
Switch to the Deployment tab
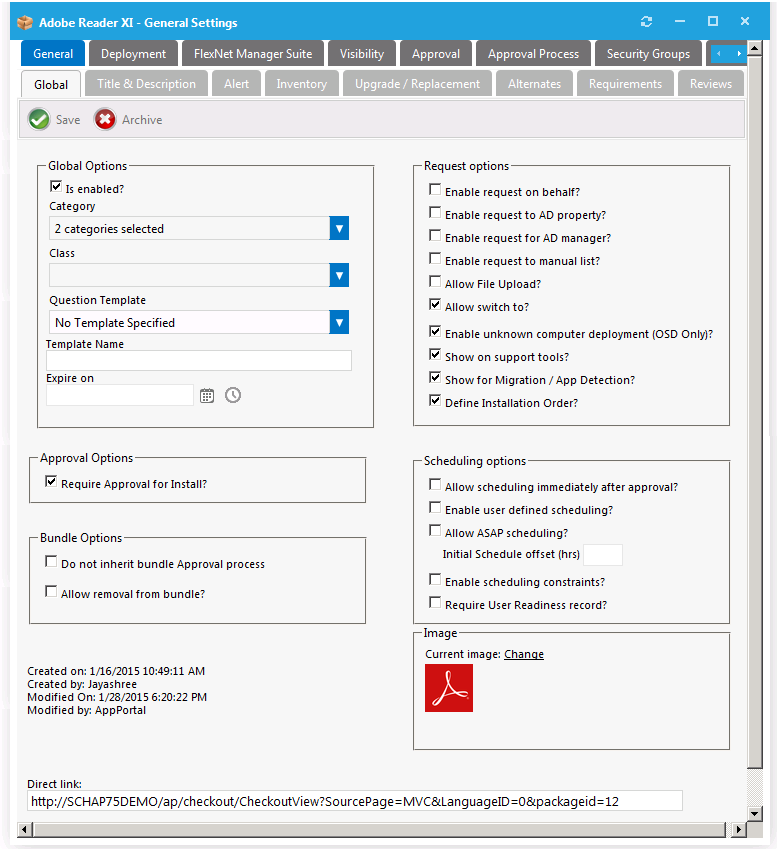[133, 54]
